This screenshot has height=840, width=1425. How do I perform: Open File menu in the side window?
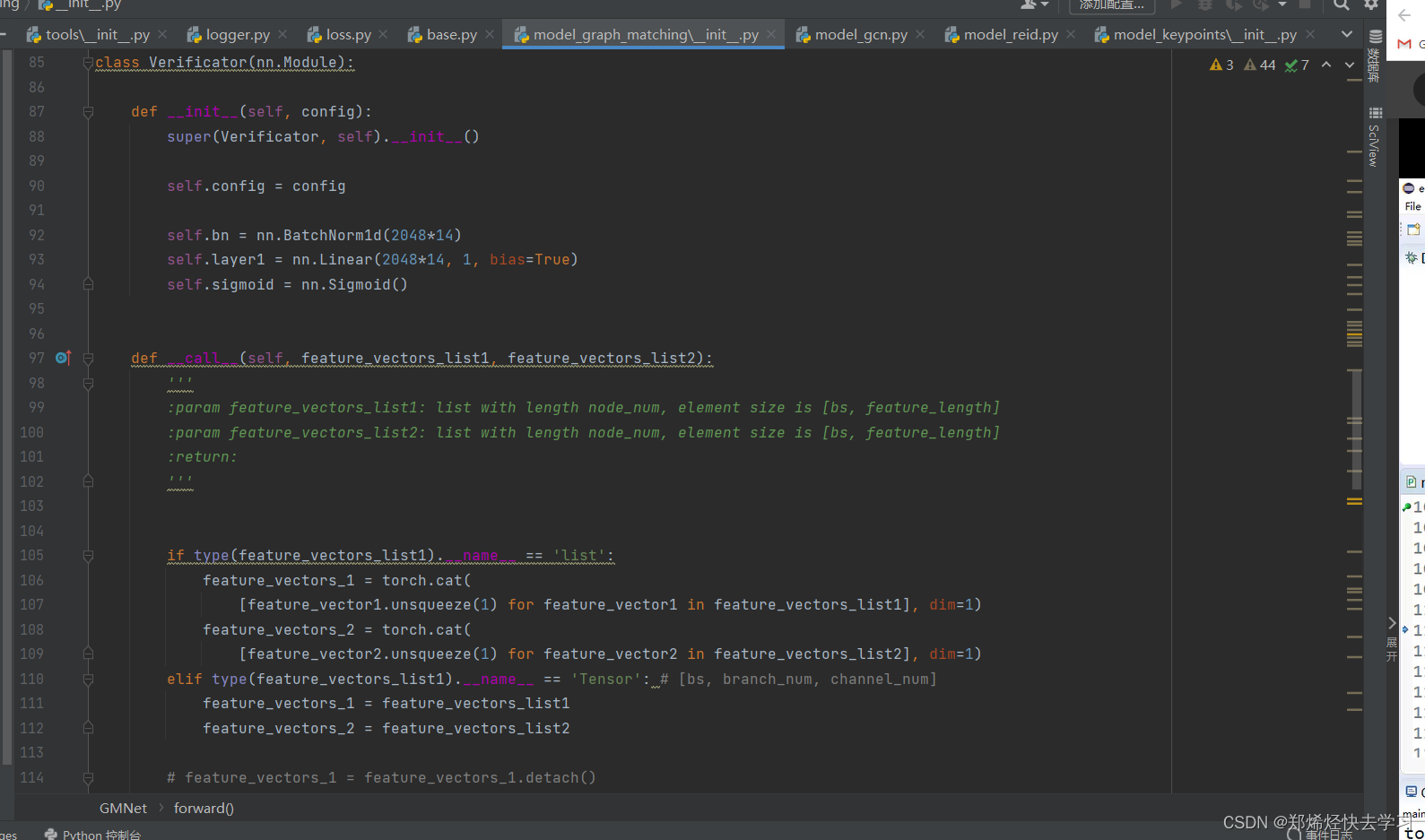(1412, 206)
